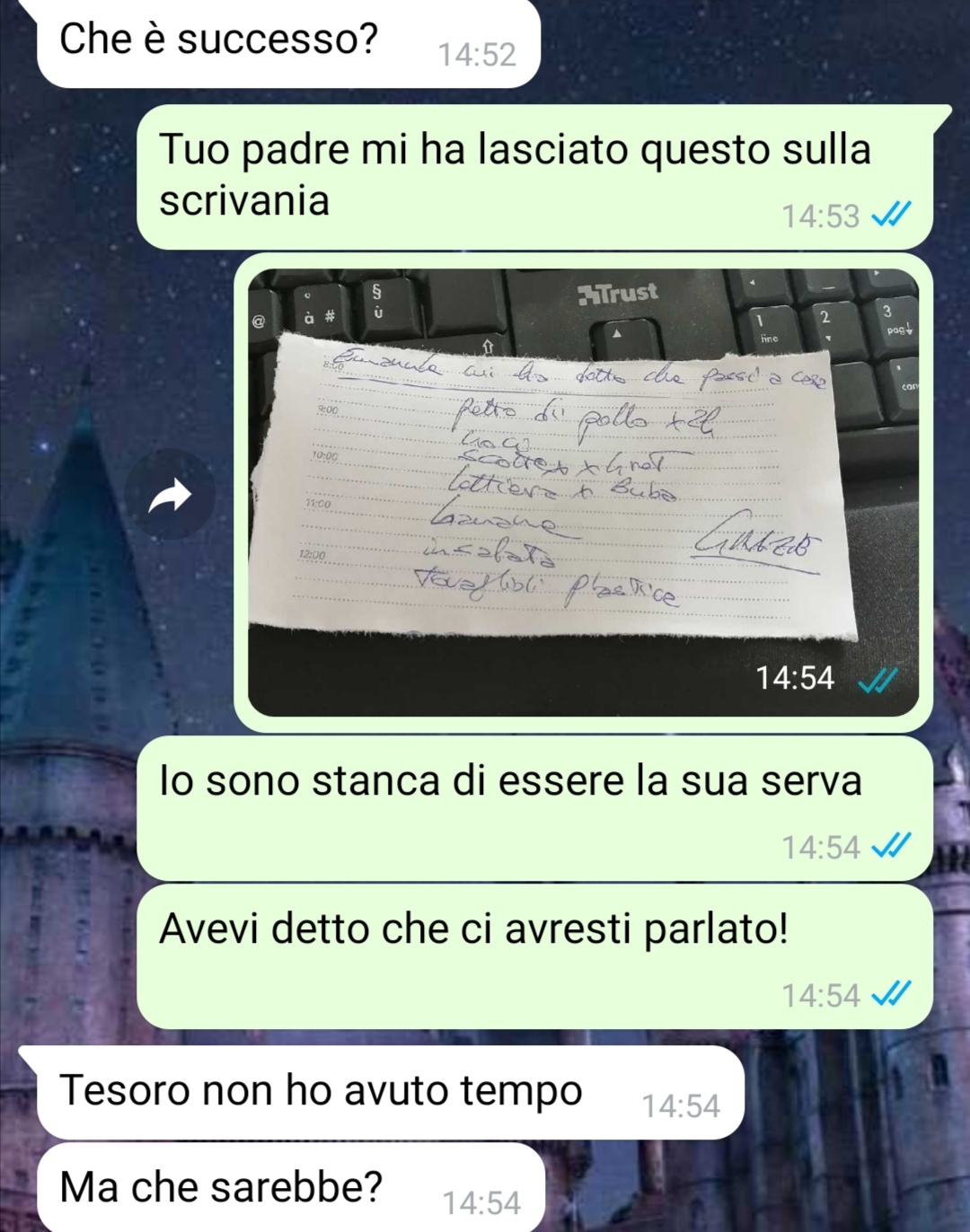The image size is (970, 1232).
Task: Tap the 14:54 time on 'Tesoro' message
Action: click(681, 1106)
